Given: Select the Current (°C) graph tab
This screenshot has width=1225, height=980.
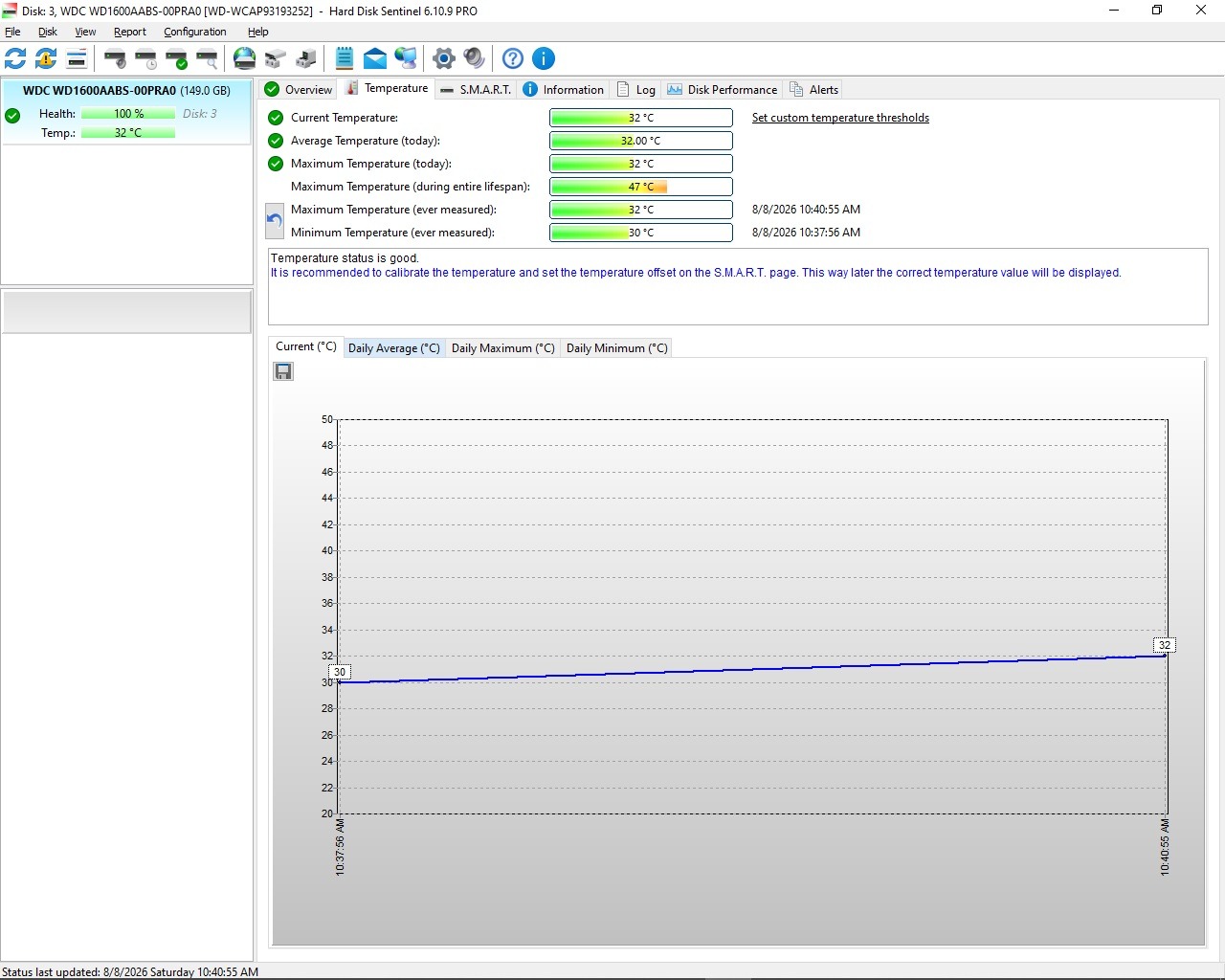Looking at the screenshot, I should (x=306, y=346).
